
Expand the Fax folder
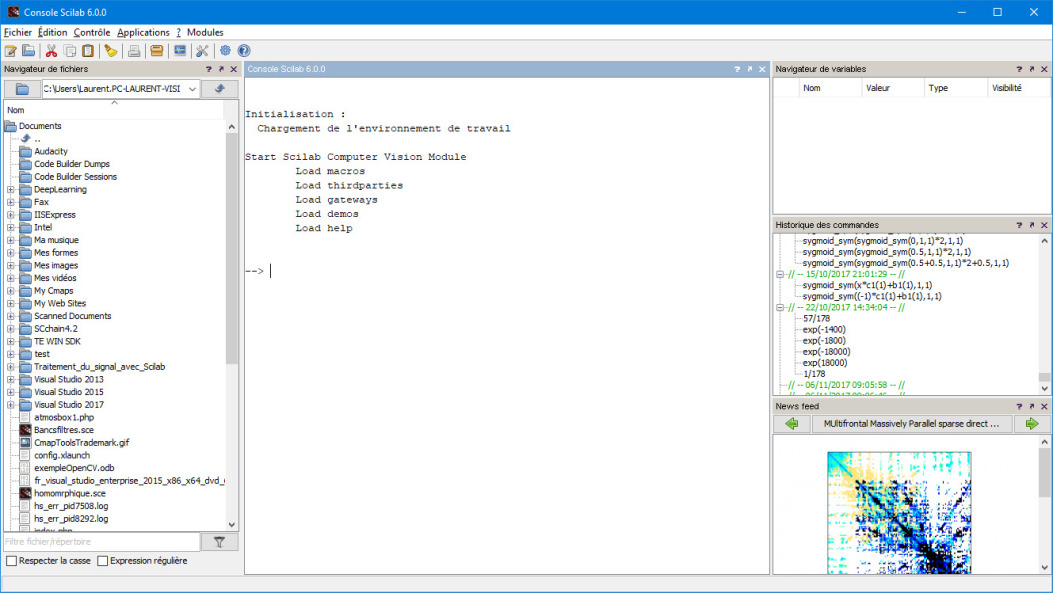tap(11, 202)
